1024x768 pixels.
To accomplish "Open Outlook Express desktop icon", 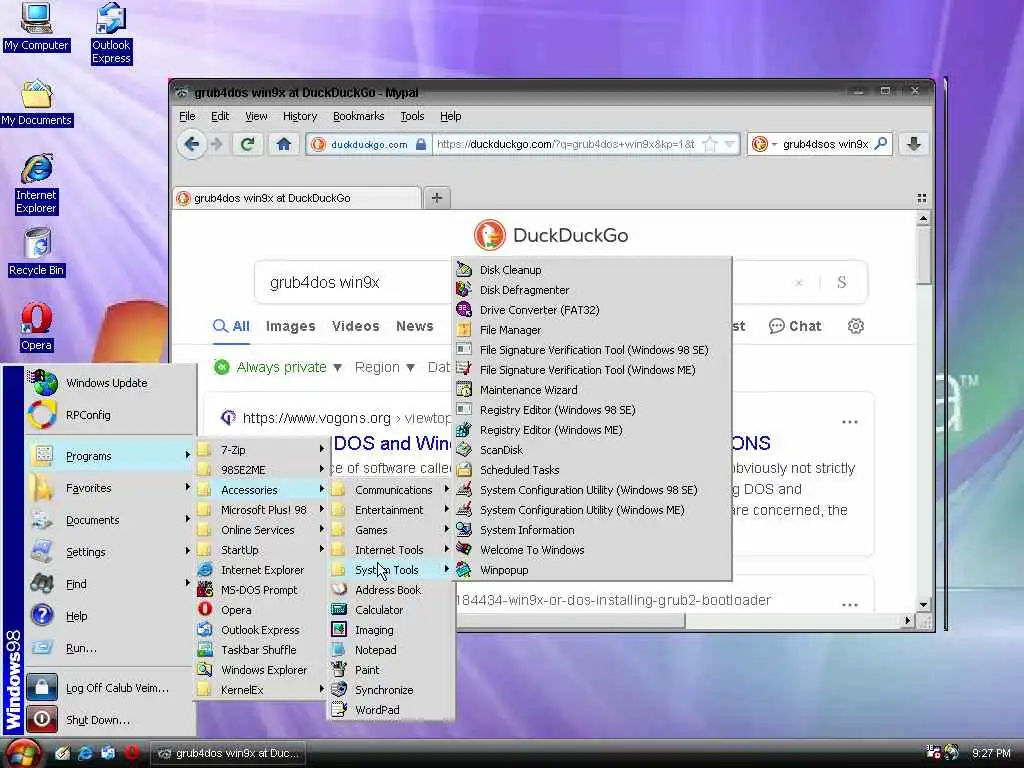I will click(x=111, y=33).
